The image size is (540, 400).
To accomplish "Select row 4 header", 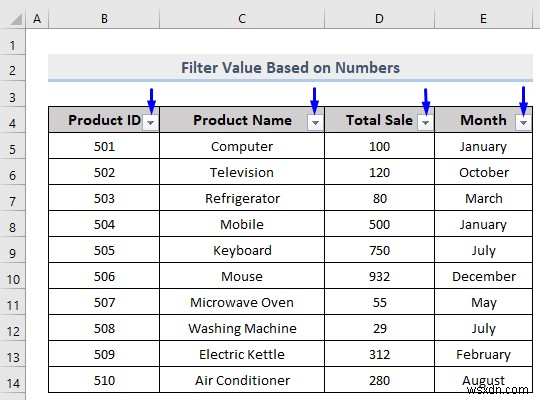I will pos(12,123).
